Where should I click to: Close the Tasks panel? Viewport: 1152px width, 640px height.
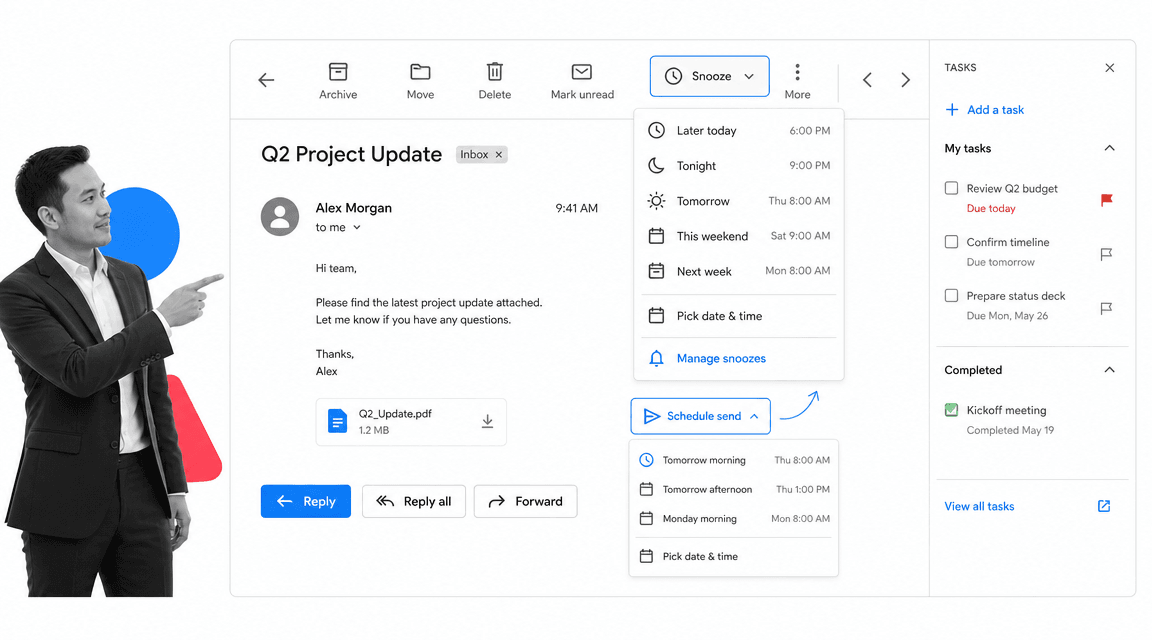tap(1109, 68)
